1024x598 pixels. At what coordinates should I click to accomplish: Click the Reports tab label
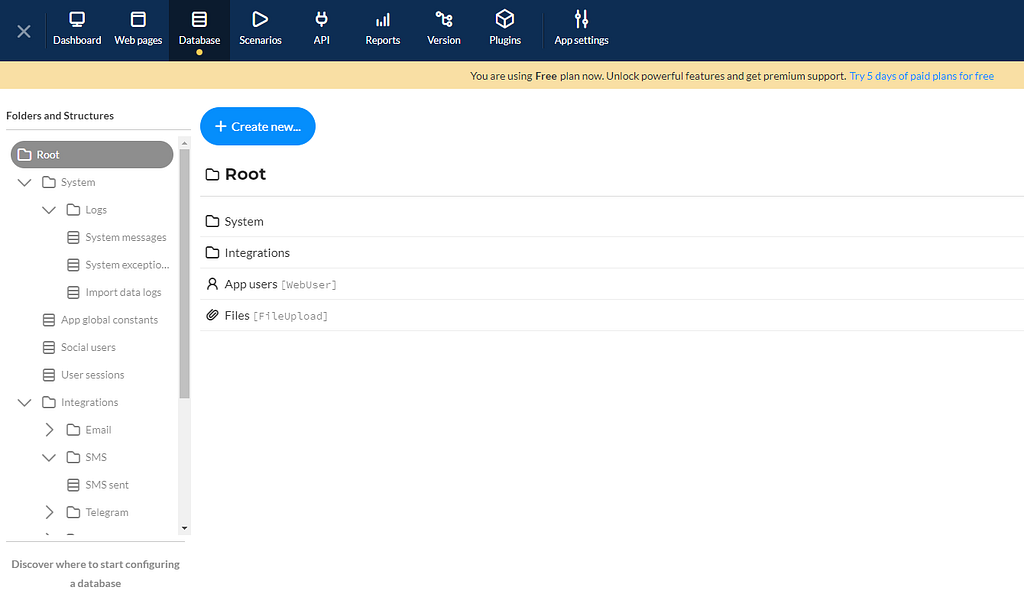click(x=383, y=40)
